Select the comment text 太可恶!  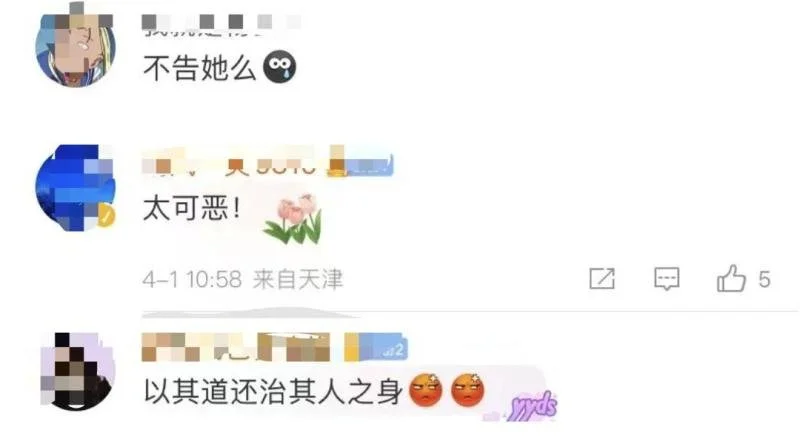[191, 209]
